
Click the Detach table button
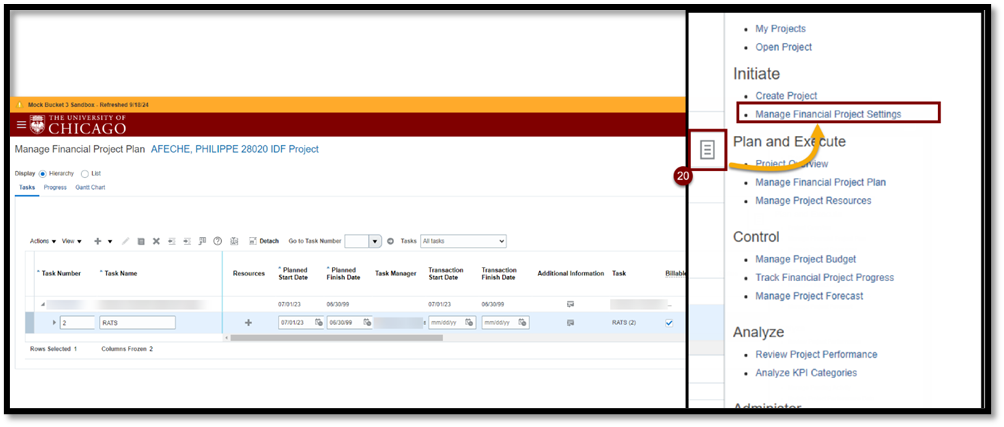[264, 241]
